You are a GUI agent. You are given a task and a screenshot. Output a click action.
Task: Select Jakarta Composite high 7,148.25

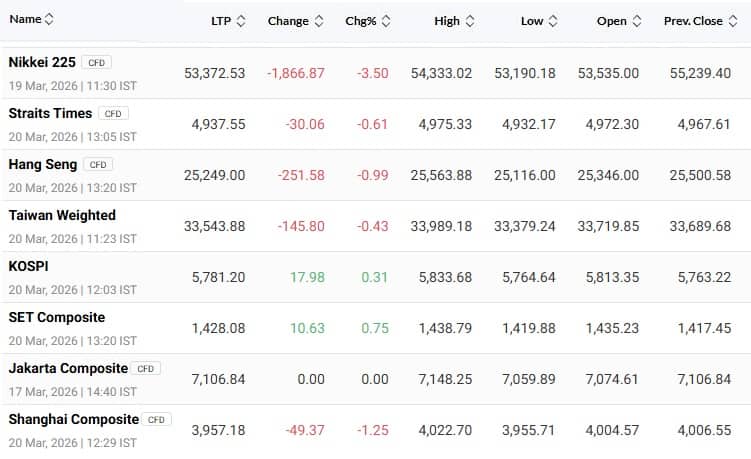(x=445, y=379)
